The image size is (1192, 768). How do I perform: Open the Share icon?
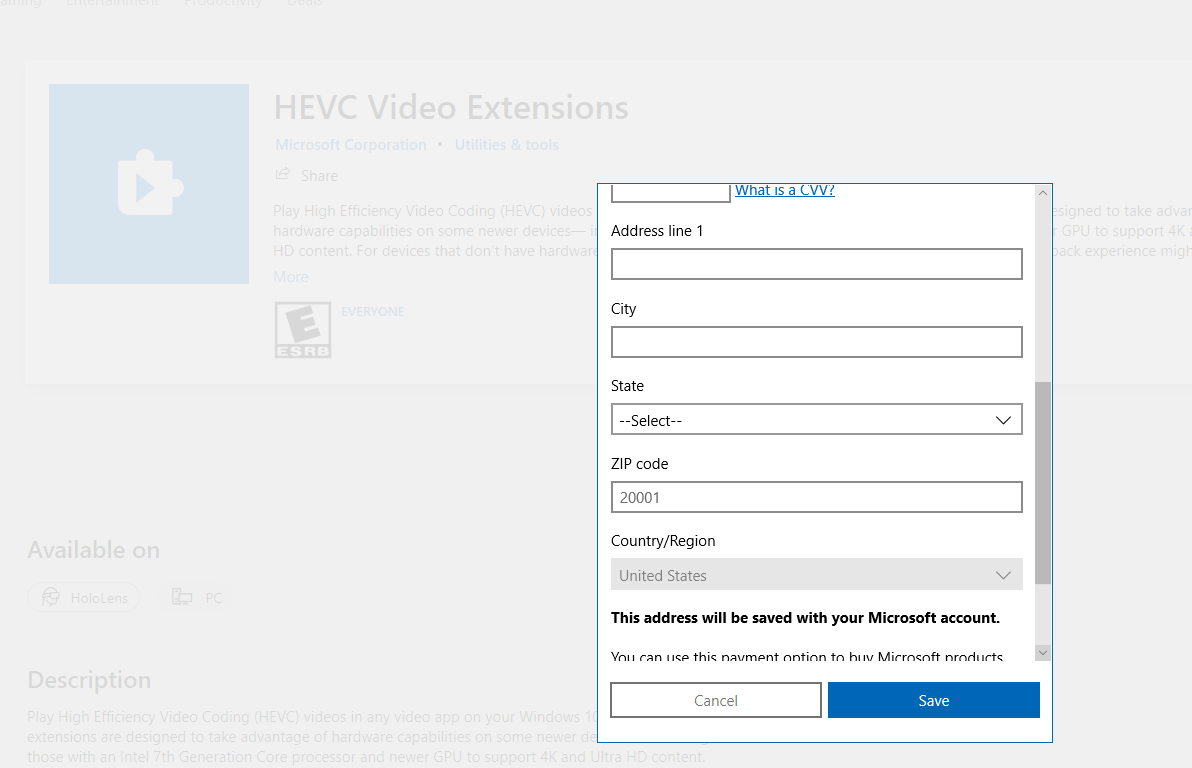click(283, 174)
